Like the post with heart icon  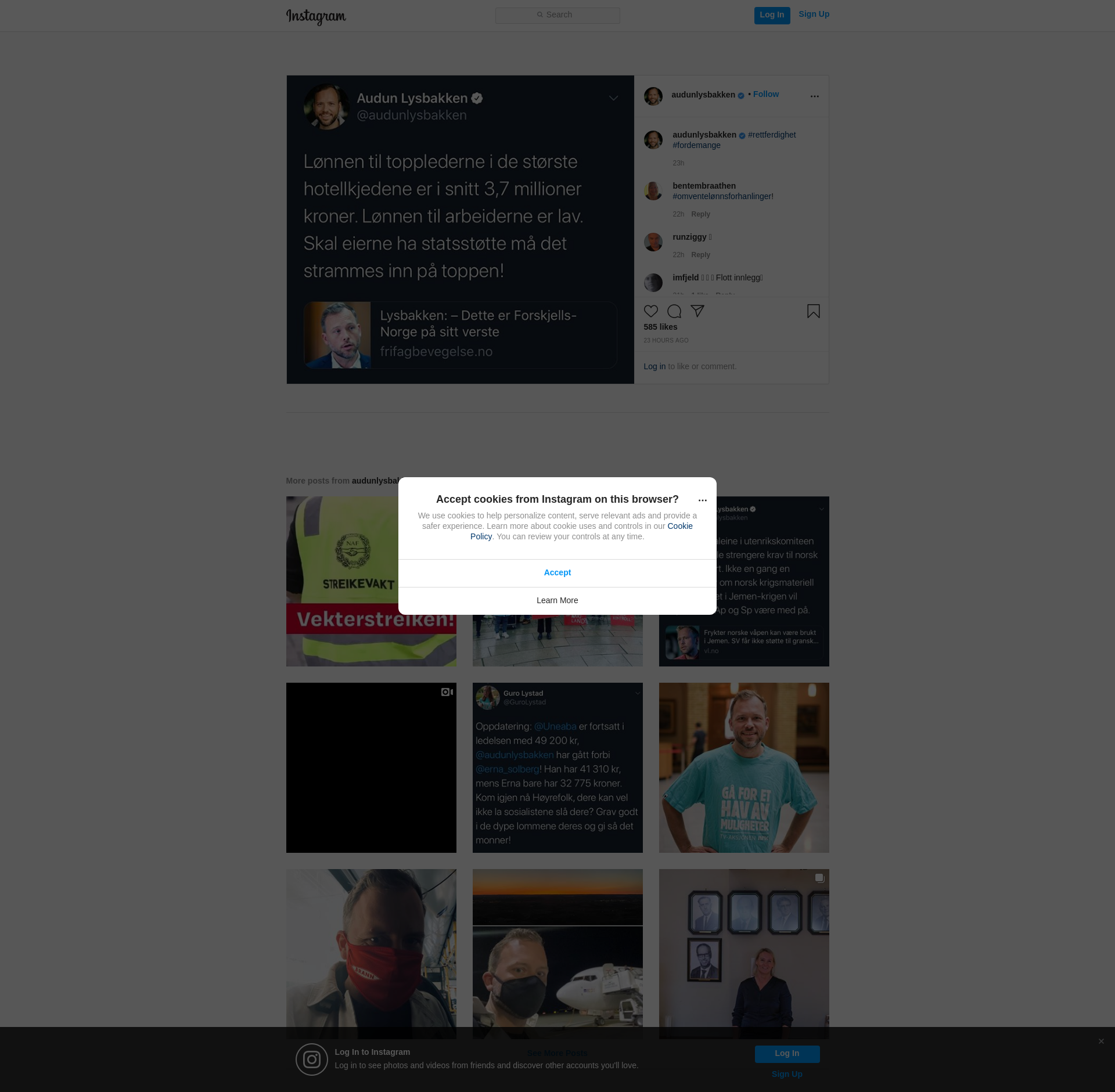(651, 311)
